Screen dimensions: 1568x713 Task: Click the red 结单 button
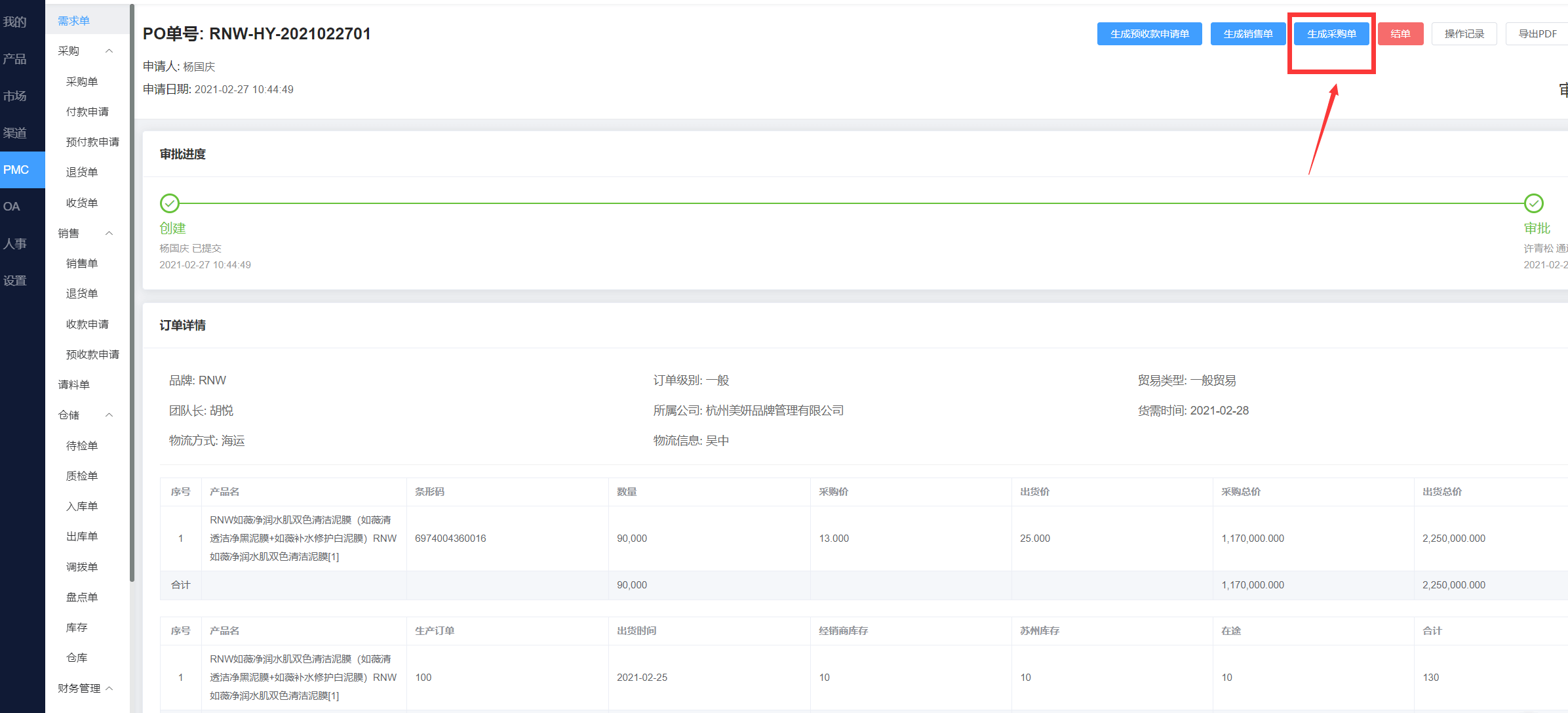tap(1400, 34)
